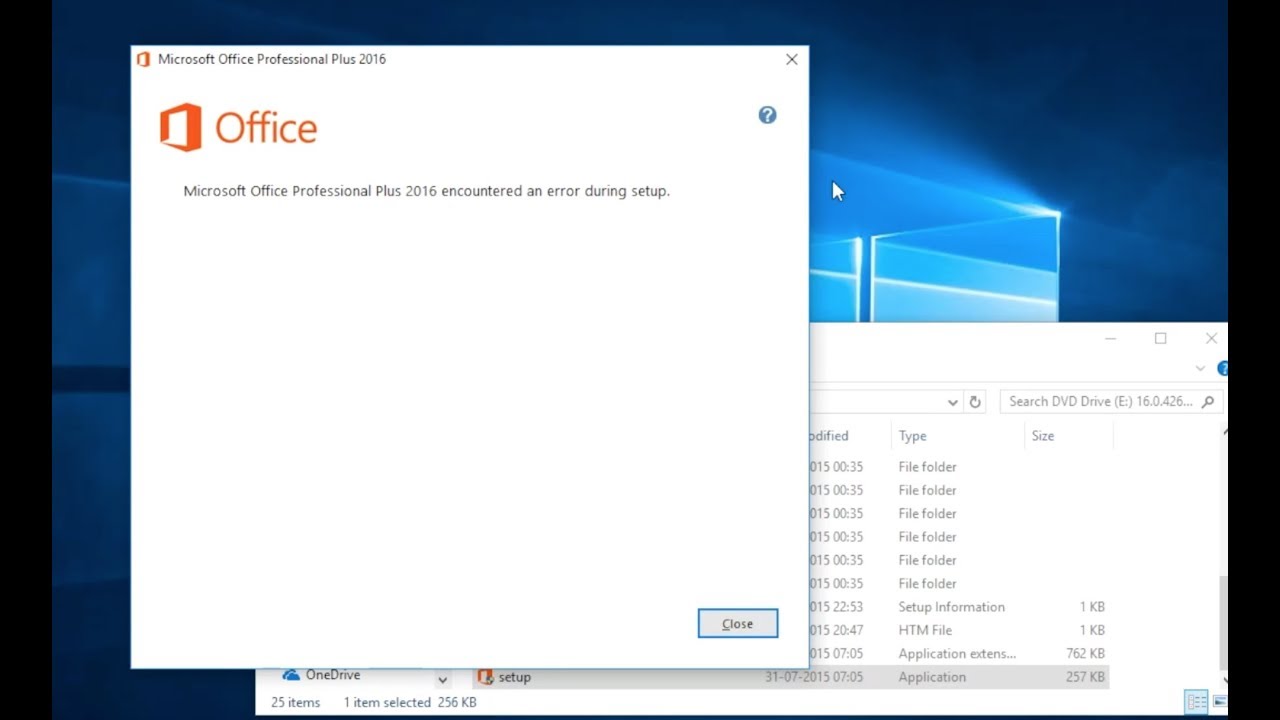The height and width of the screenshot is (720, 1280).
Task: Click the HTM File type cell
Action: (925, 630)
